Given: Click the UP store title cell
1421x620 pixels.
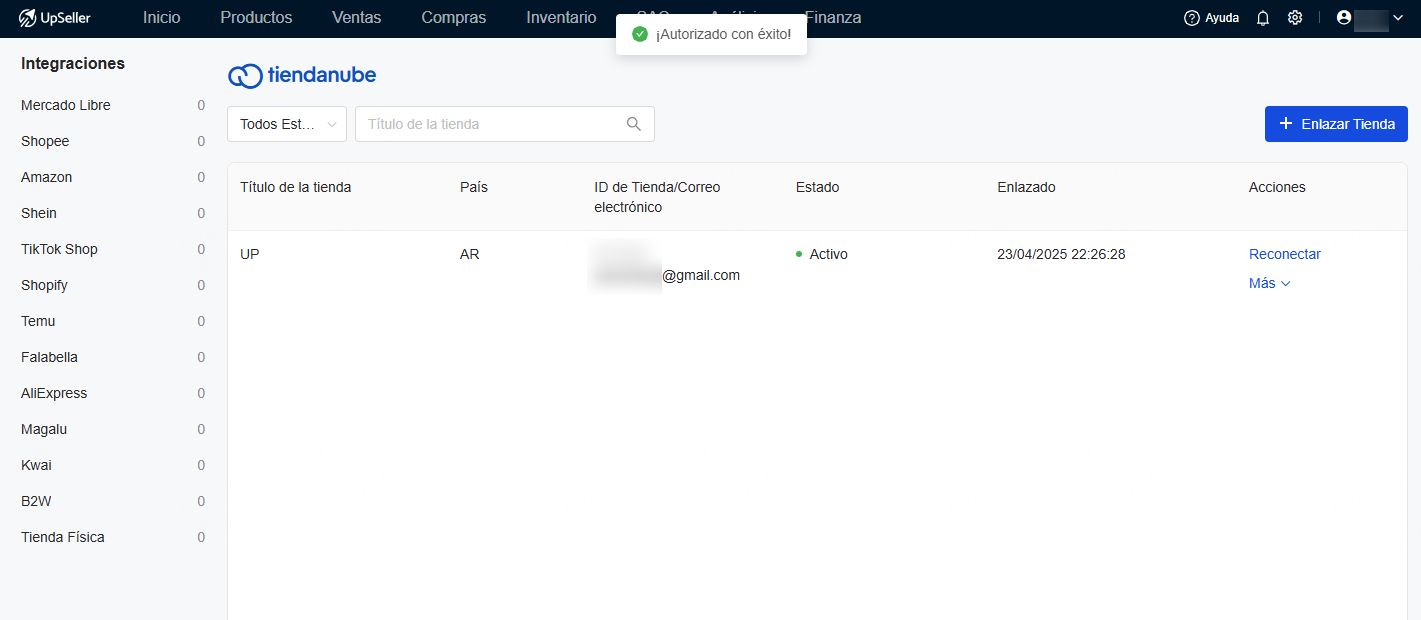Looking at the screenshot, I should click(x=250, y=254).
